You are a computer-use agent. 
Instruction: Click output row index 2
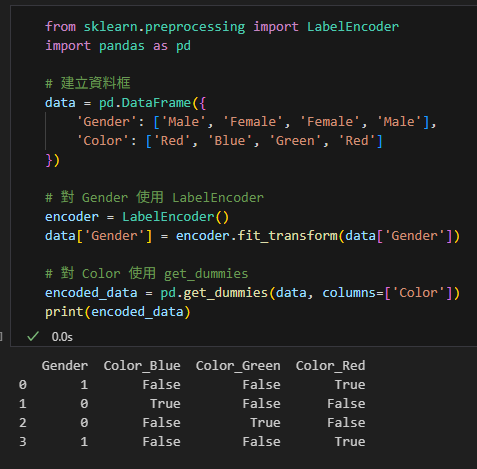(x=23, y=423)
